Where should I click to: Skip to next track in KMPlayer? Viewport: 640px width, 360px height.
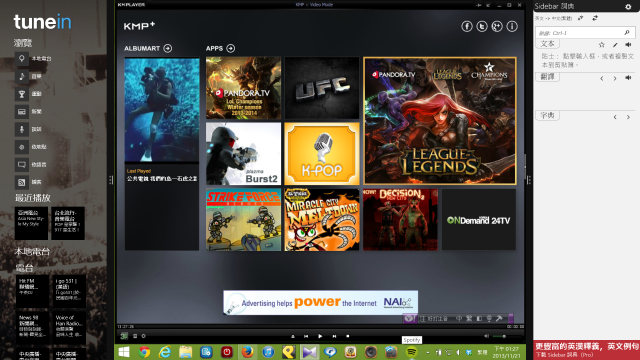tap(334, 336)
